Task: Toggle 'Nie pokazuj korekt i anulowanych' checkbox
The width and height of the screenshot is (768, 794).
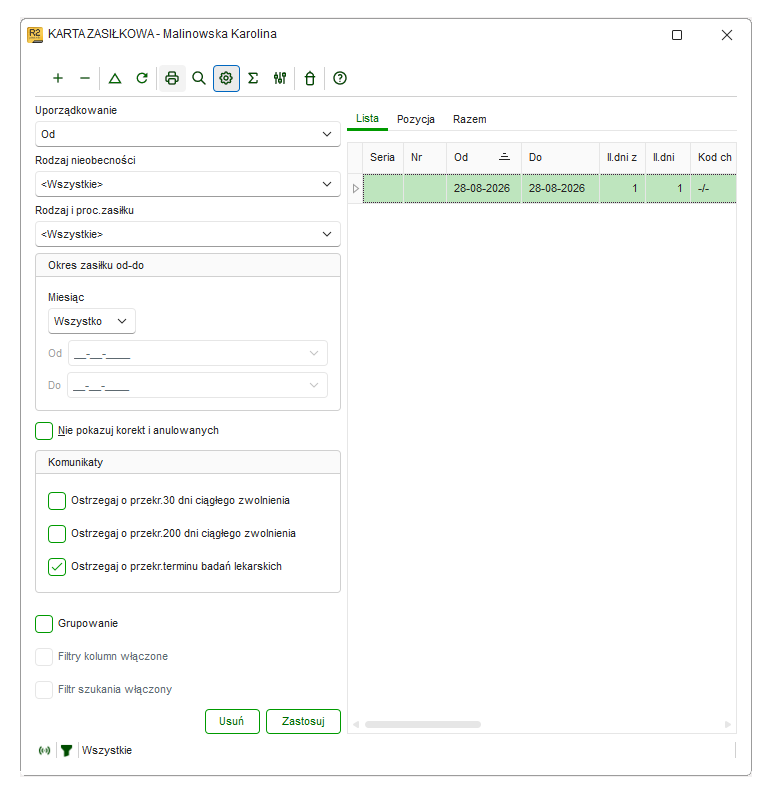Action: pyautogui.click(x=44, y=431)
